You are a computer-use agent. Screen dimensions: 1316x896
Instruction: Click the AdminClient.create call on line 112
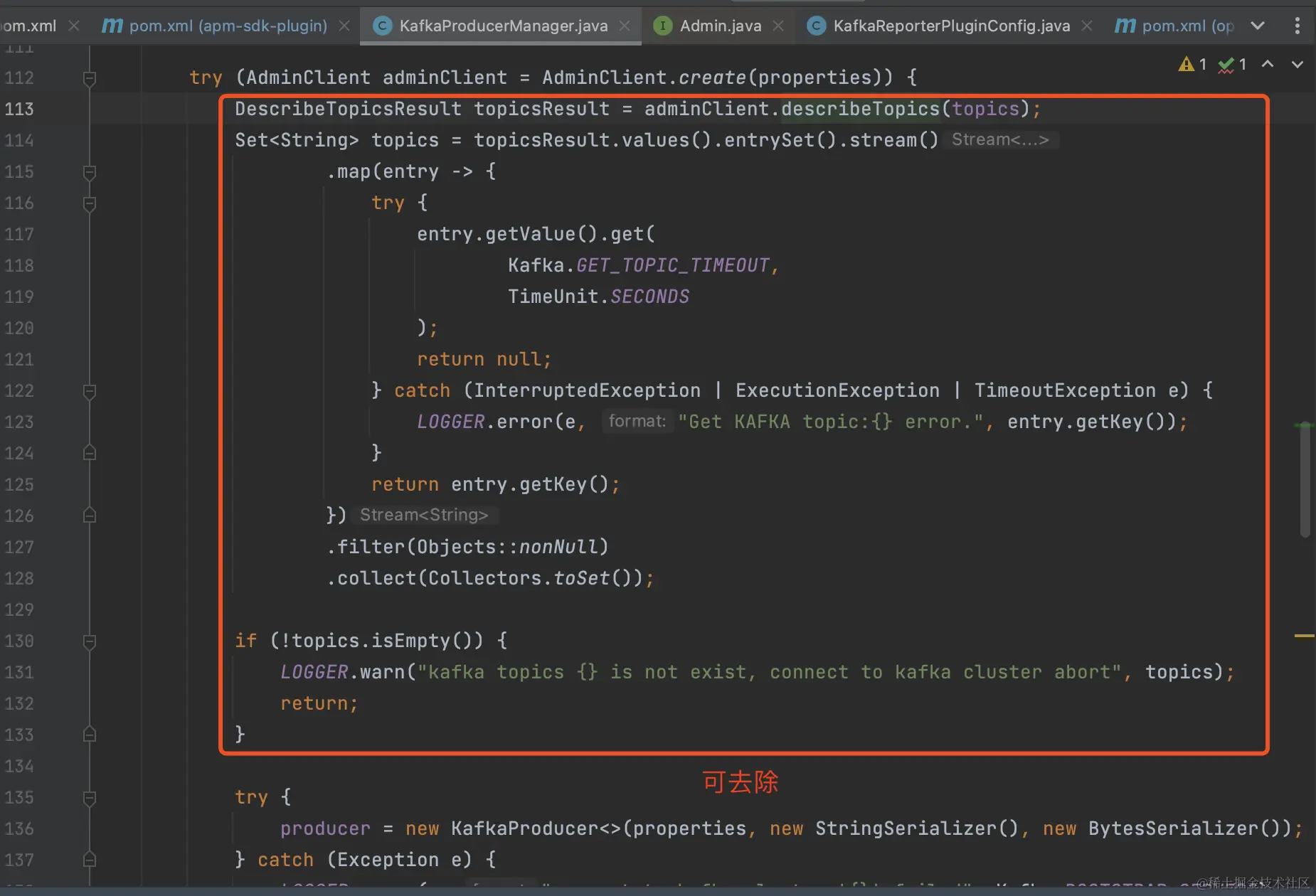(717, 78)
